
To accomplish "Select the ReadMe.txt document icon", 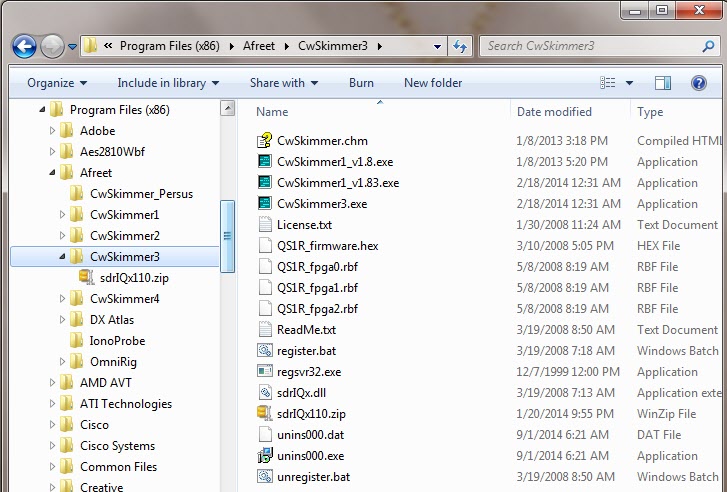I will 265,329.
